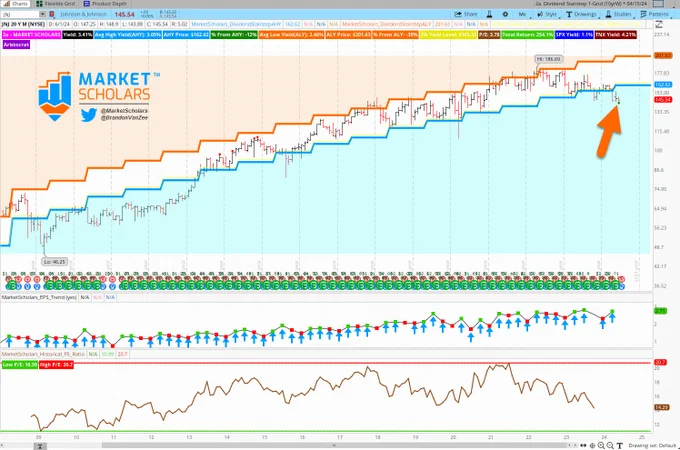Image resolution: width=680 pixels, height=450 pixels.
Task: Click the blue 'SPX Yield' label
Action: 574,35
